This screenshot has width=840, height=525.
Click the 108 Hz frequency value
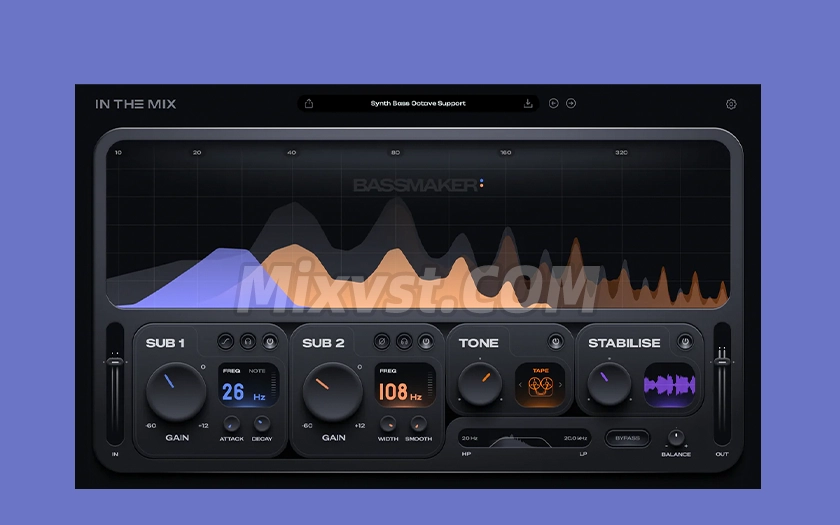[400, 392]
